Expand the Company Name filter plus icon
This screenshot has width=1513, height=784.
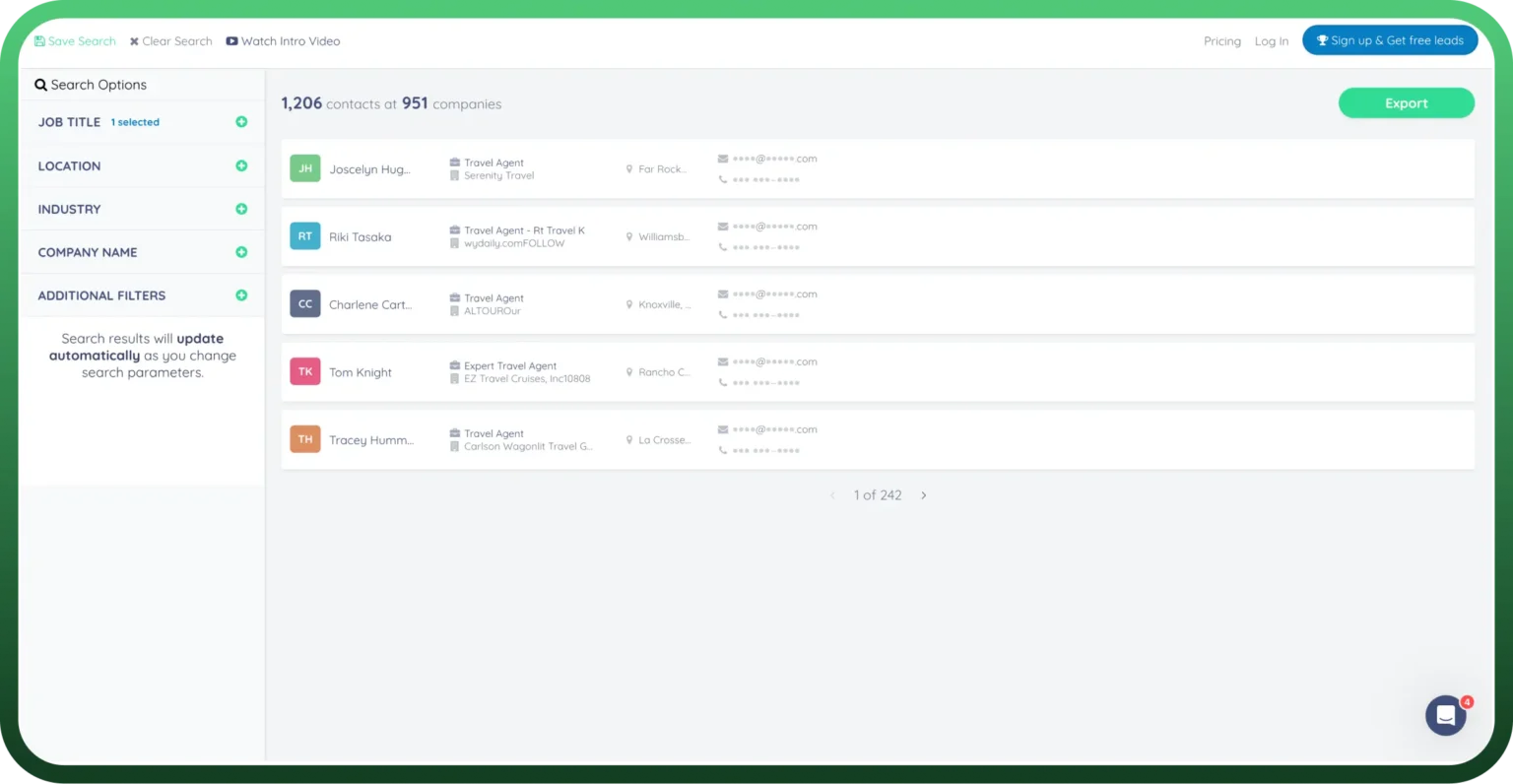(241, 252)
